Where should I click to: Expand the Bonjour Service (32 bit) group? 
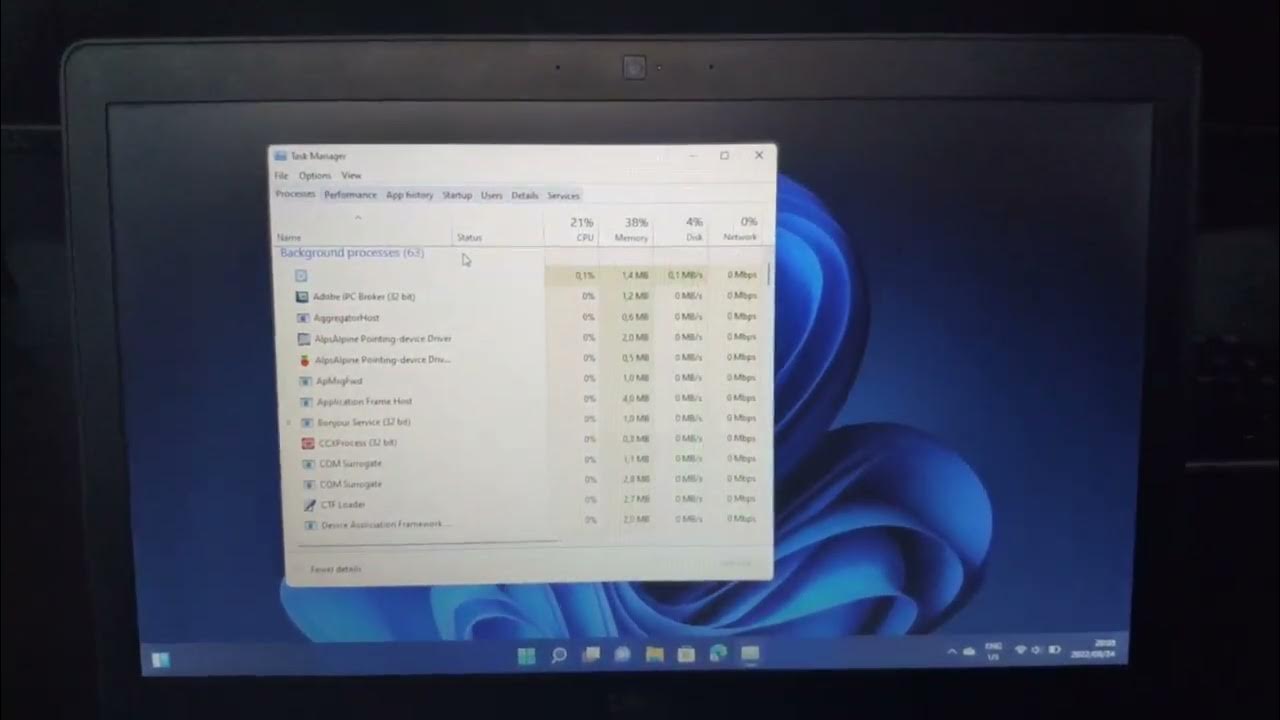pos(290,422)
